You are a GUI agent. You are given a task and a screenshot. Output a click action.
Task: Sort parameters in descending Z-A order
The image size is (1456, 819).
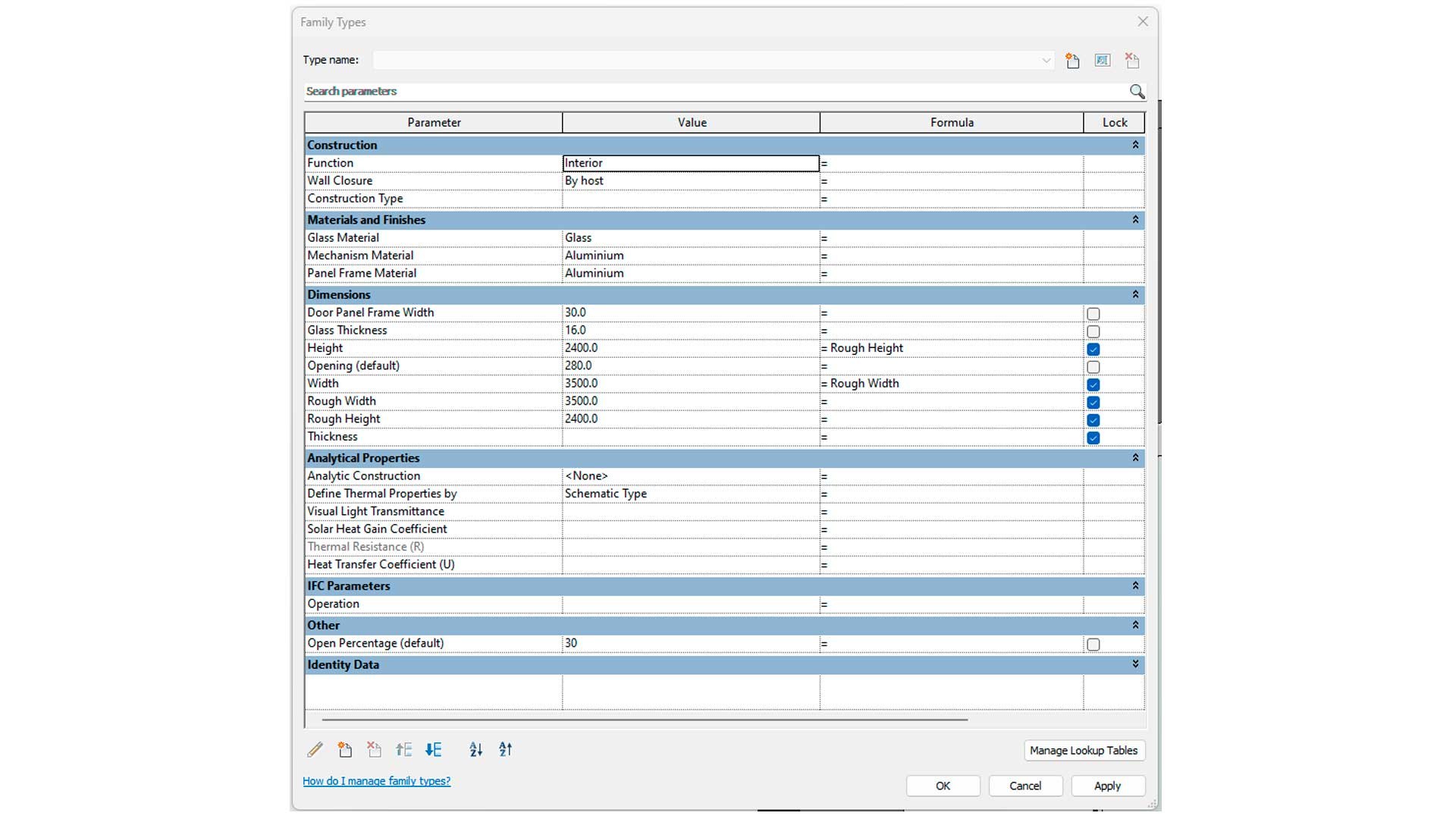click(x=506, y=750)
